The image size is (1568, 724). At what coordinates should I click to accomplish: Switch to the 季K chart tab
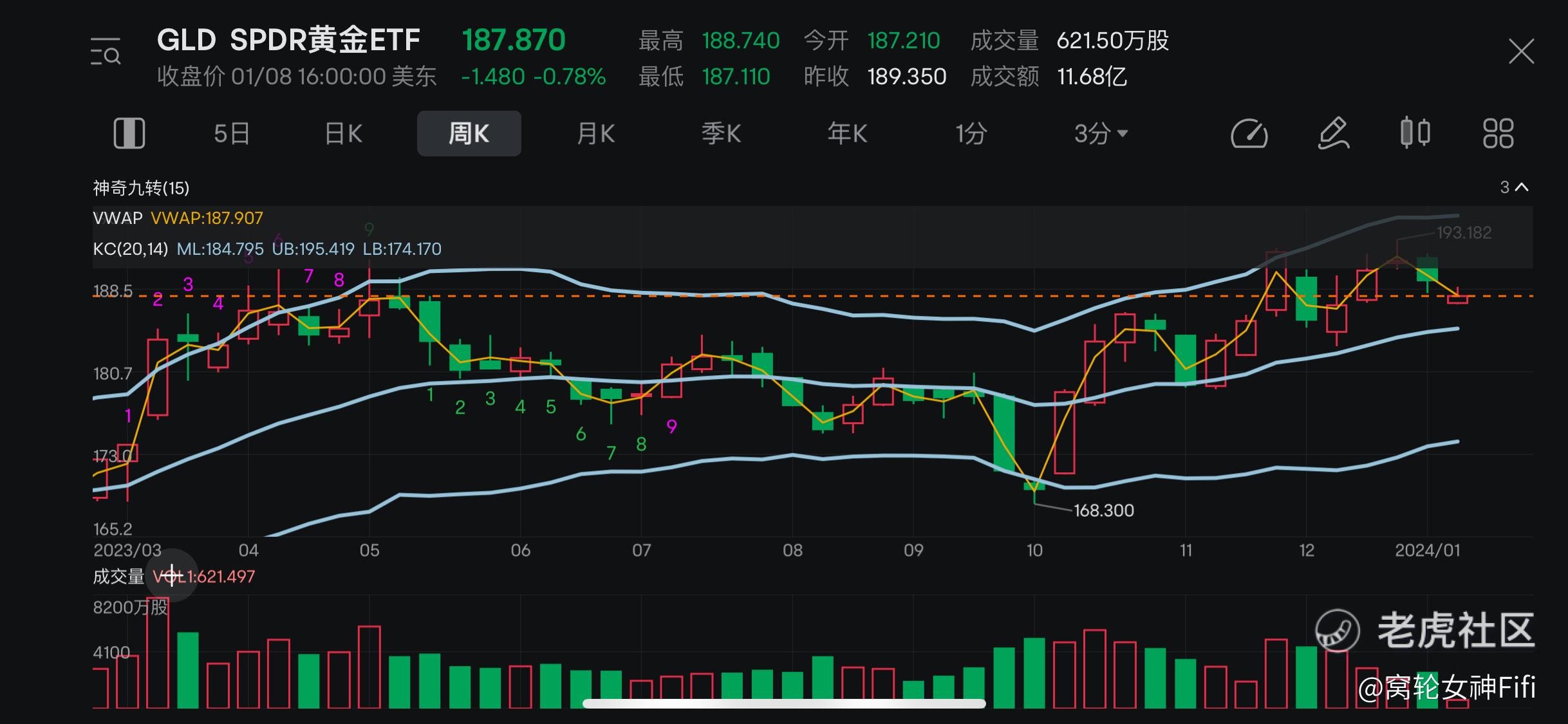[722, 134]
